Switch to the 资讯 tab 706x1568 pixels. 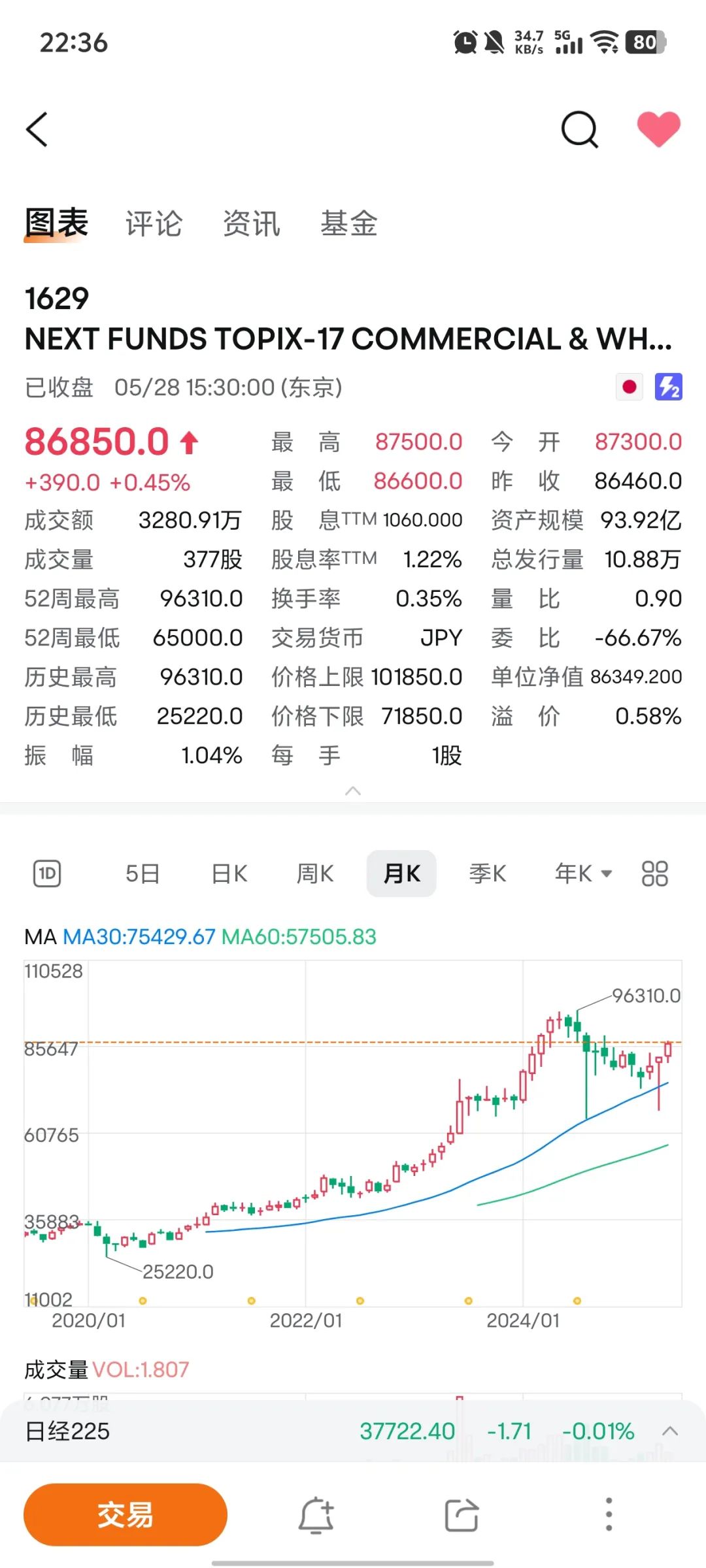point(252,224)
